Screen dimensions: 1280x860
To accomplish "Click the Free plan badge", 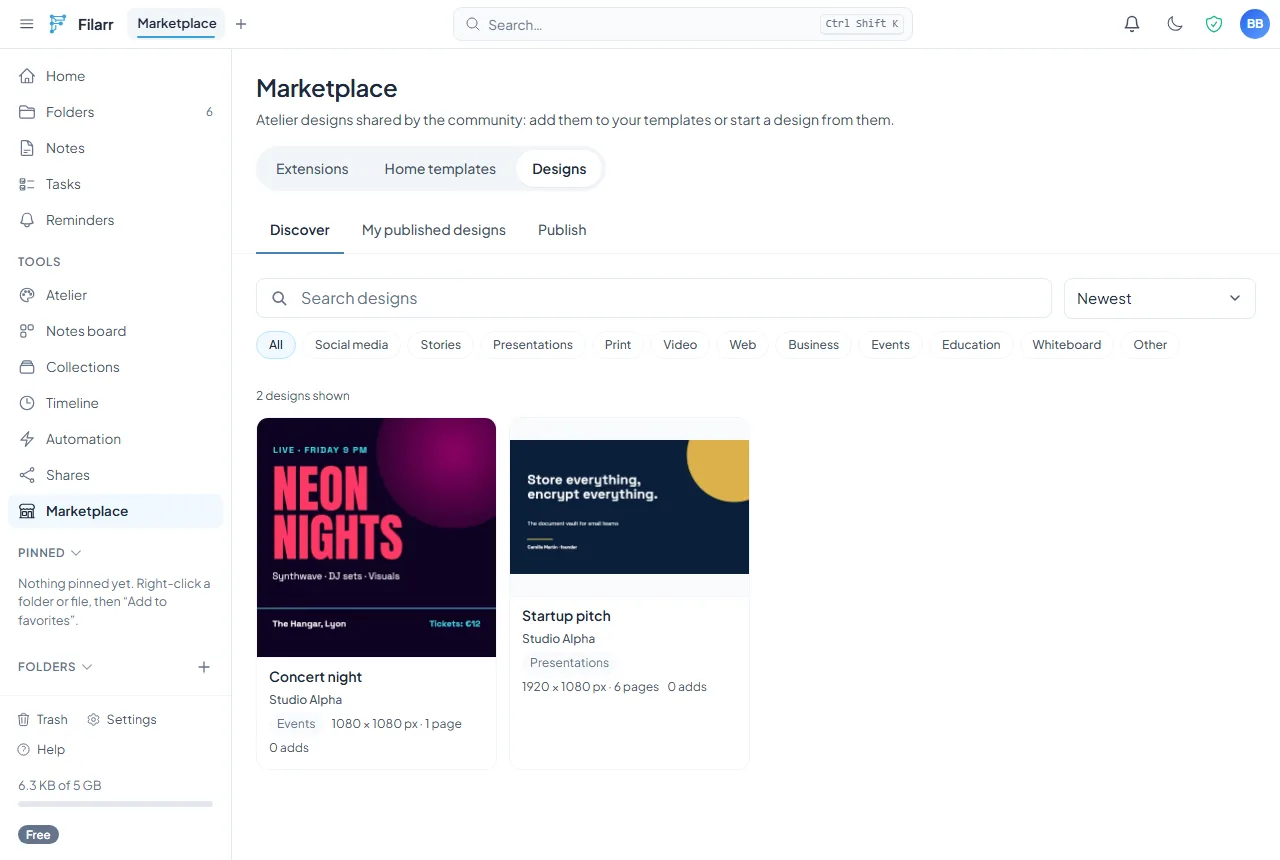I will point(38,835).
